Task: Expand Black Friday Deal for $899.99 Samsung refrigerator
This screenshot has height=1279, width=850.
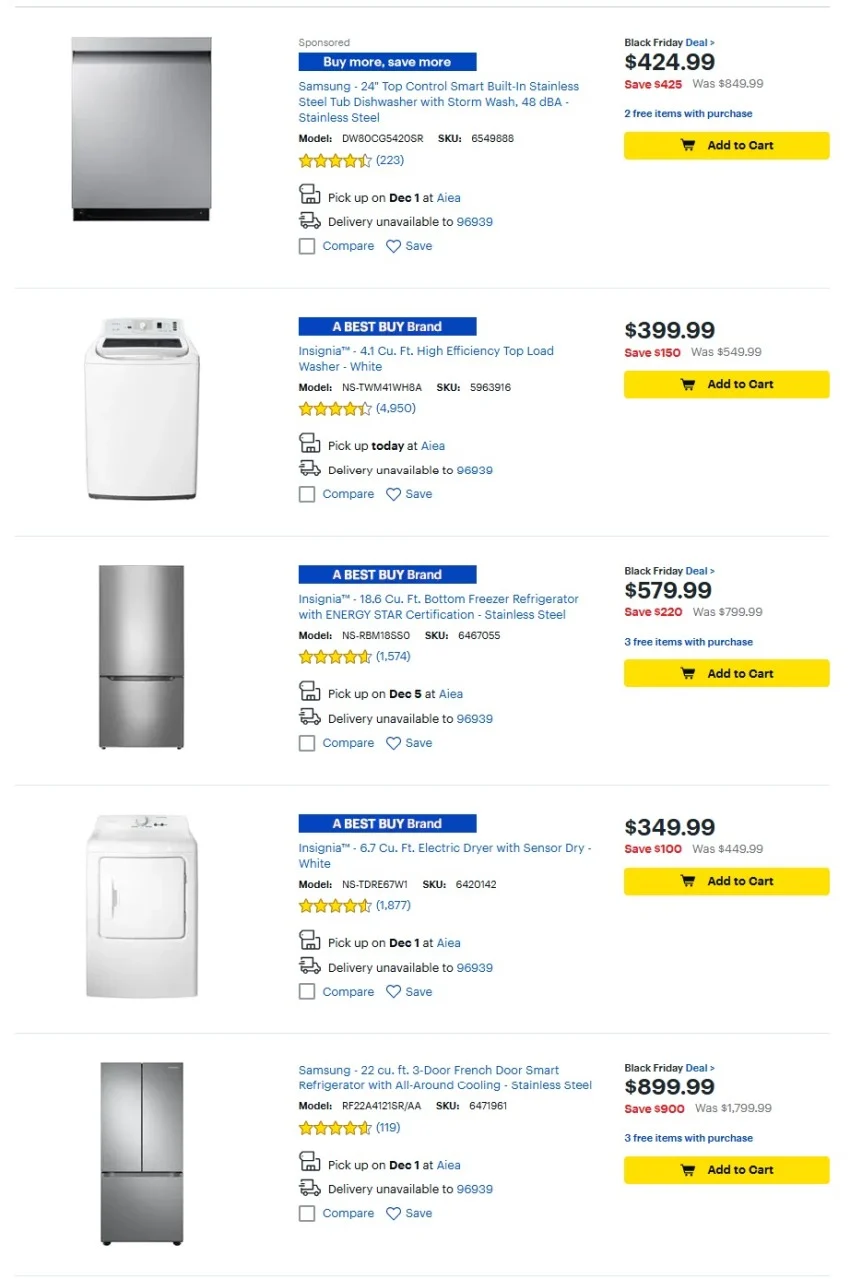Action: (700, 1068)
